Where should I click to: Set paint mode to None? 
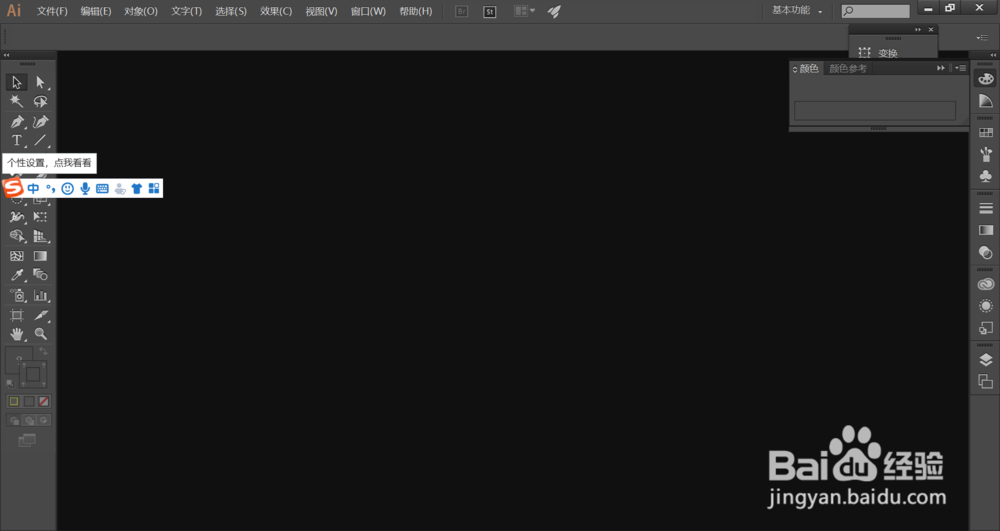[x=43, y=401]
